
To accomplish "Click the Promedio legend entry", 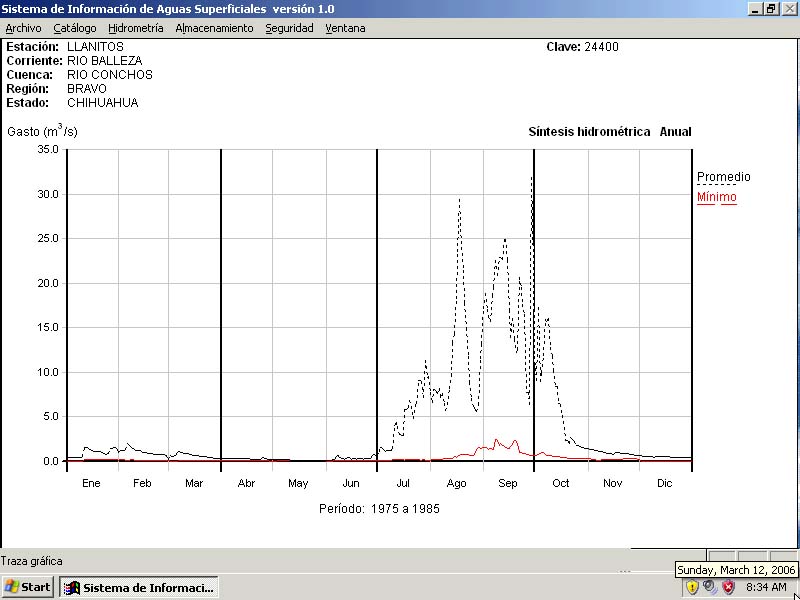I will (x=723, y=177).
